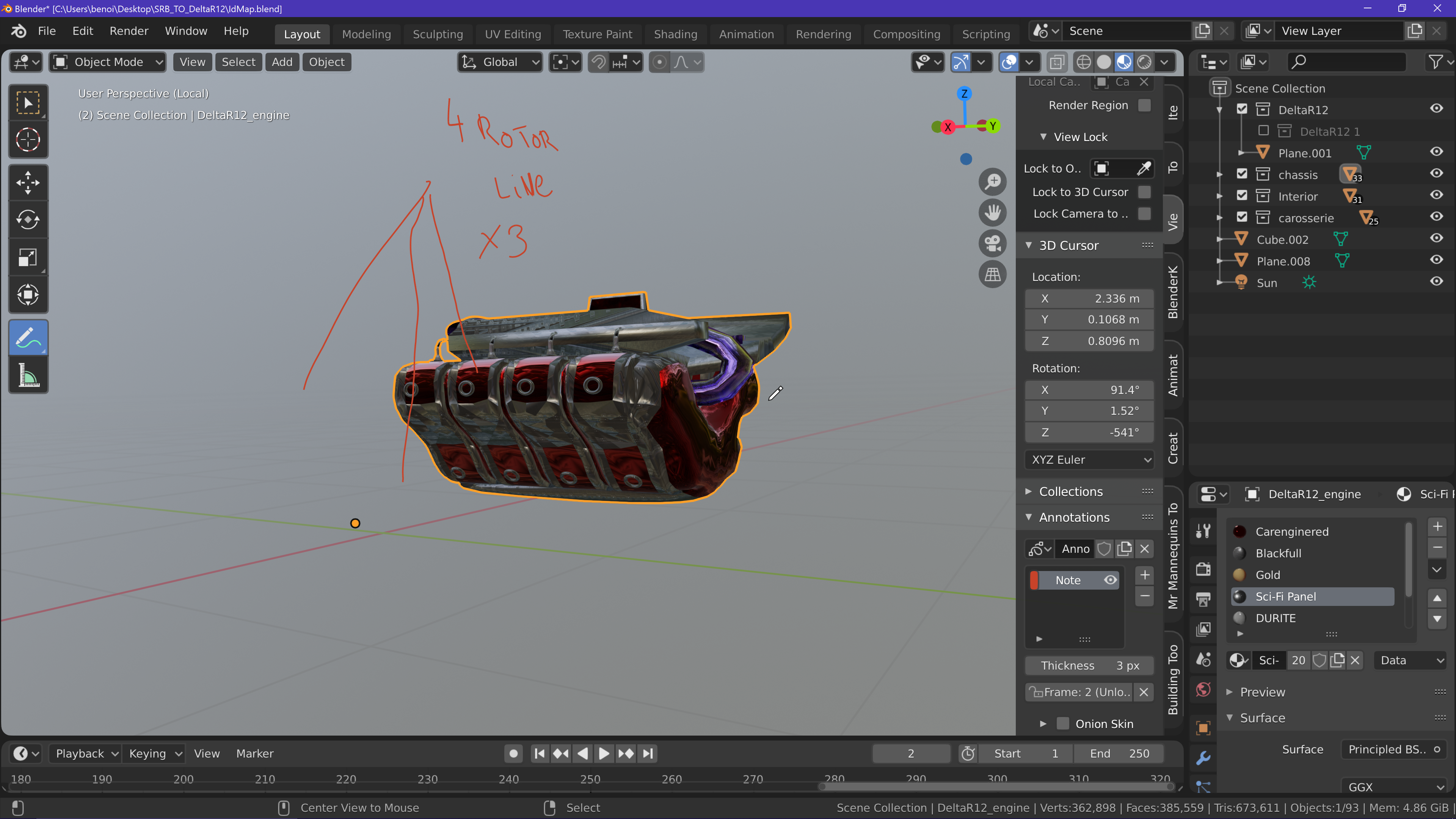Image resolution: width=1456 pixels, height=819 pixels.
Task: Click the Add menu button in viewport header
Action: pyautogui.click(x=281, y=62)
